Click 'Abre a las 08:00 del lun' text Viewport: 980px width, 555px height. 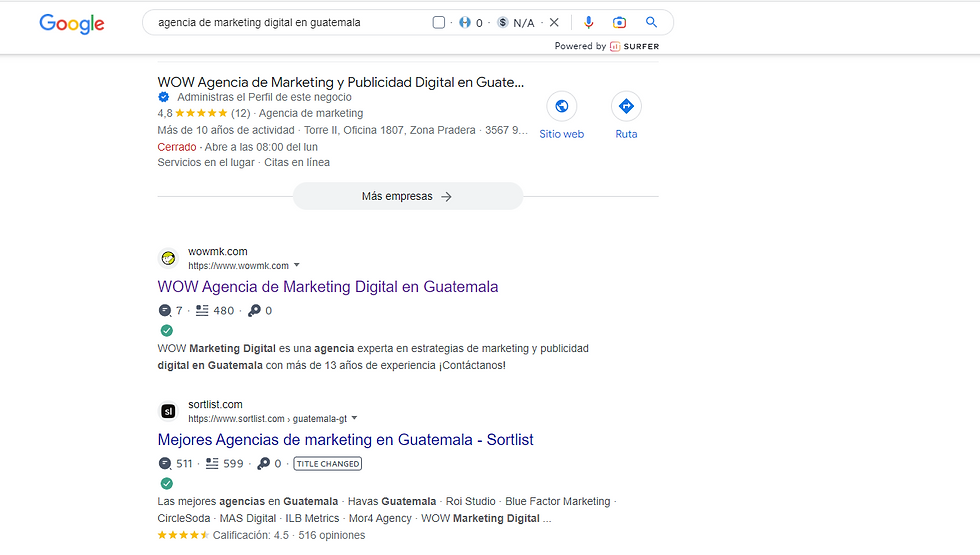[x=261, y=147]
